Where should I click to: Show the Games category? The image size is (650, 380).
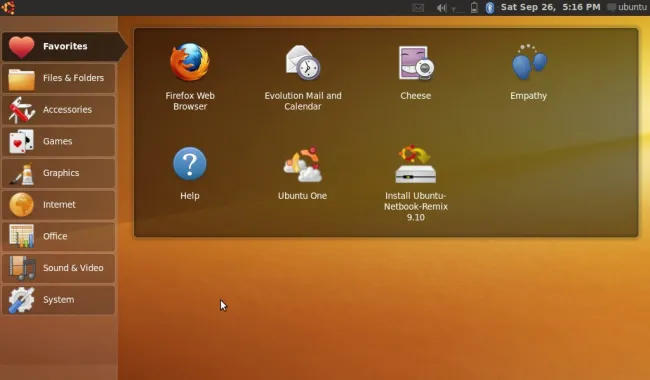58,141
